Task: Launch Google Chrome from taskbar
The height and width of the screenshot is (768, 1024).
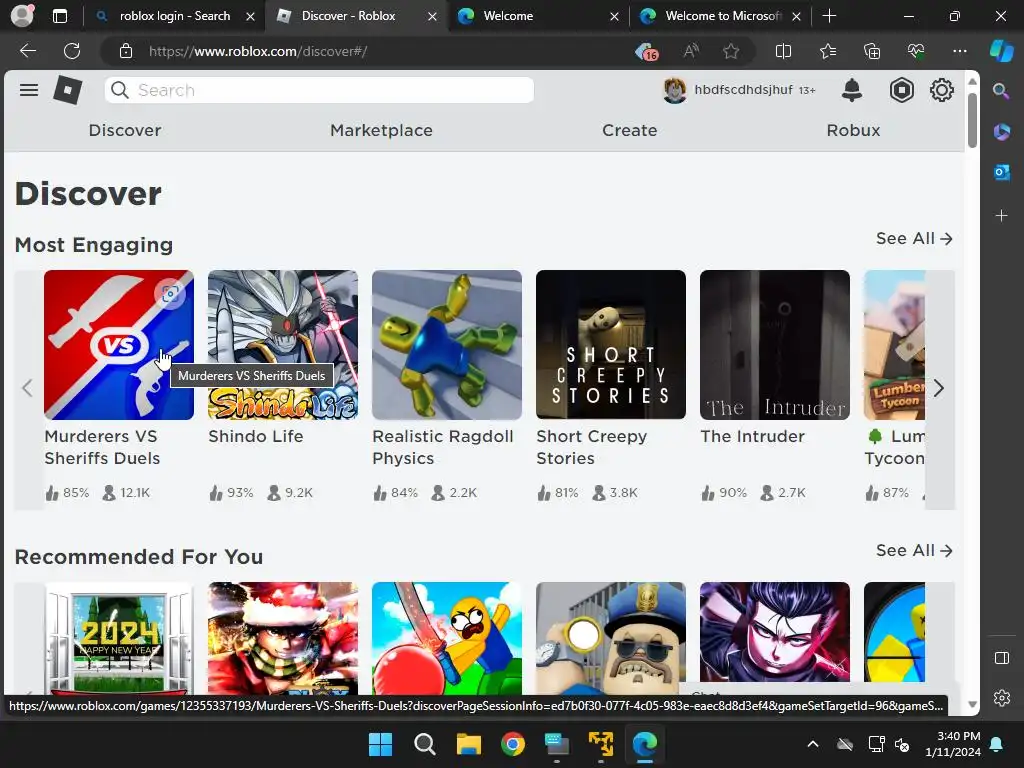Action: pos(513,744)
